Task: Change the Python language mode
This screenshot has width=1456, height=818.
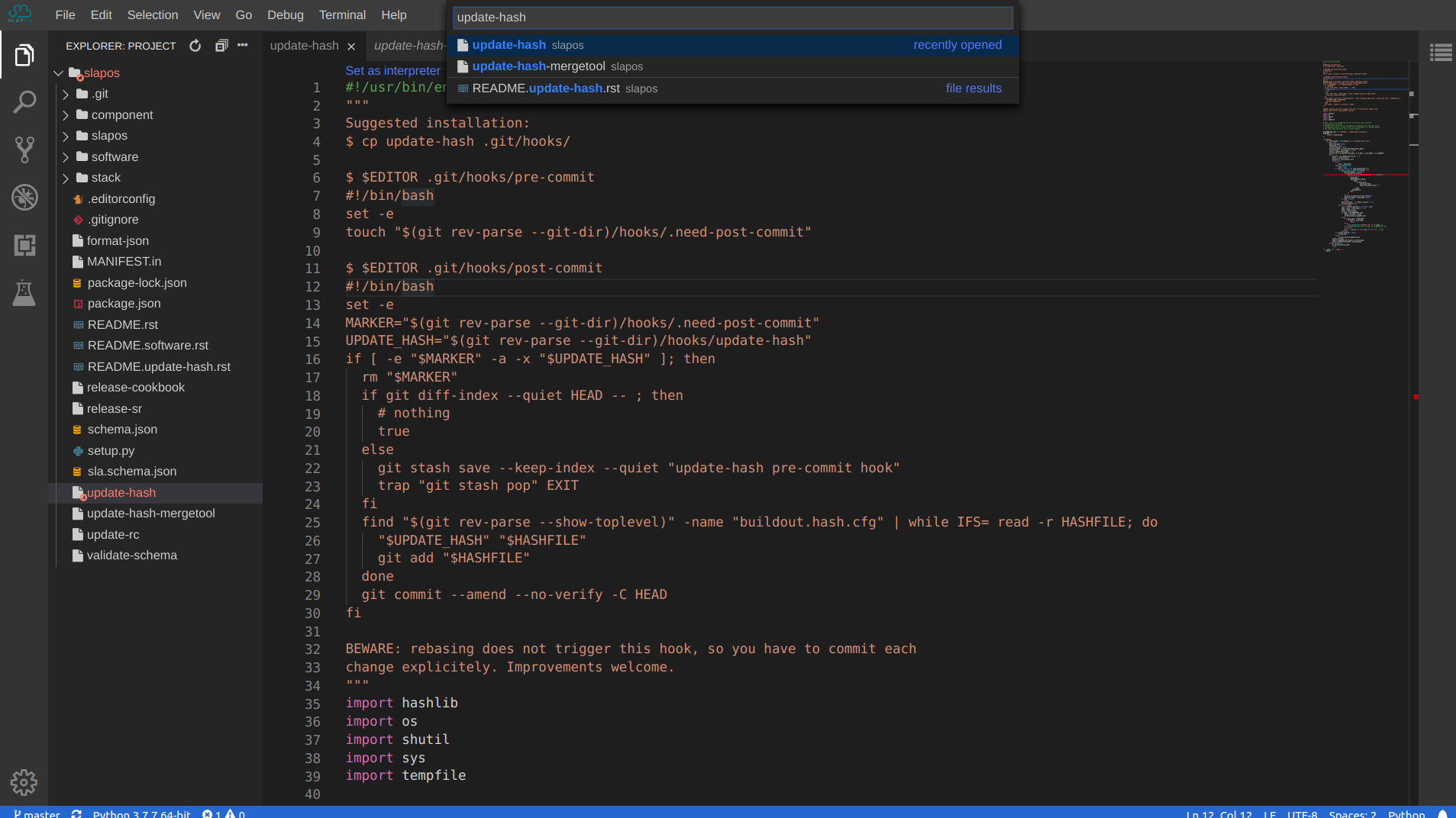Action: click(x=1406, y=813)
